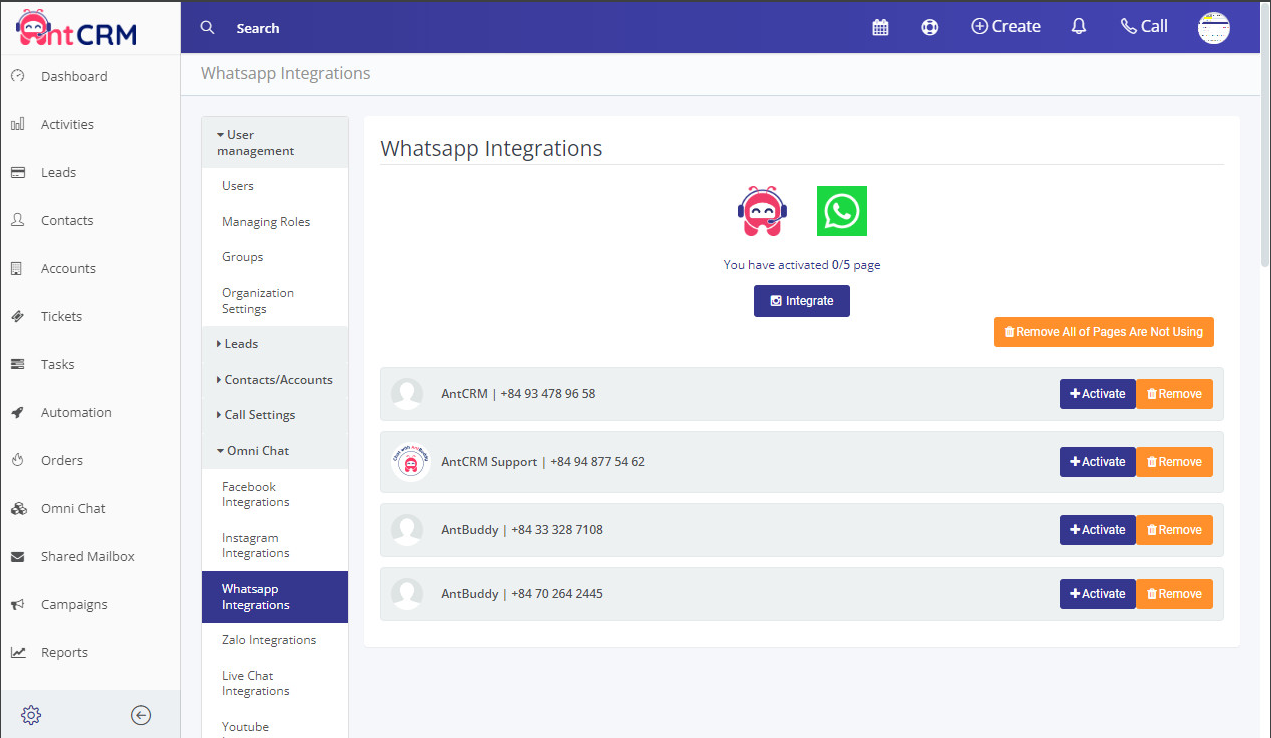Click the Contacts person icon
1271x738 pixels.
pos(18,220)
